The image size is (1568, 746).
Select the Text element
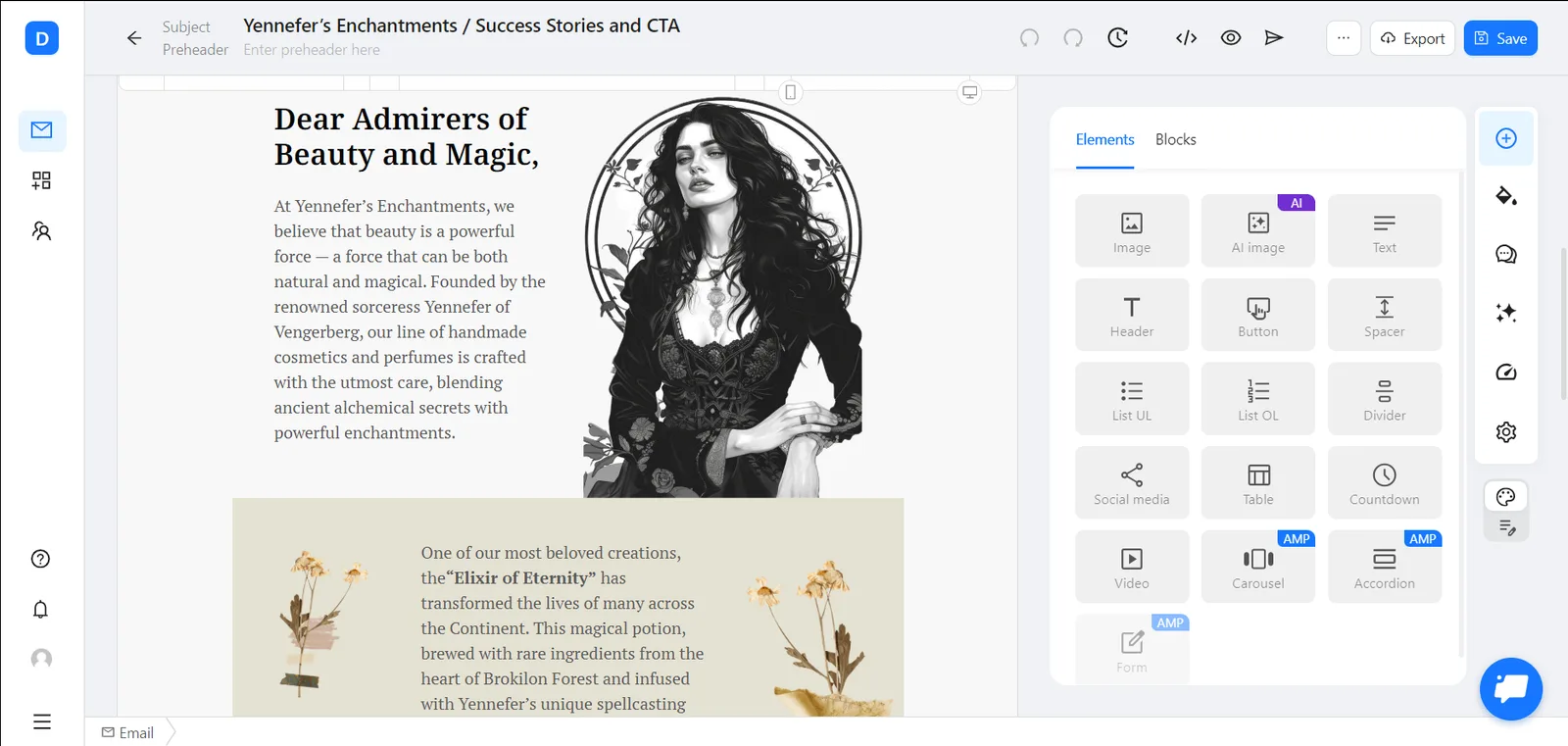tap(1385, 230)
